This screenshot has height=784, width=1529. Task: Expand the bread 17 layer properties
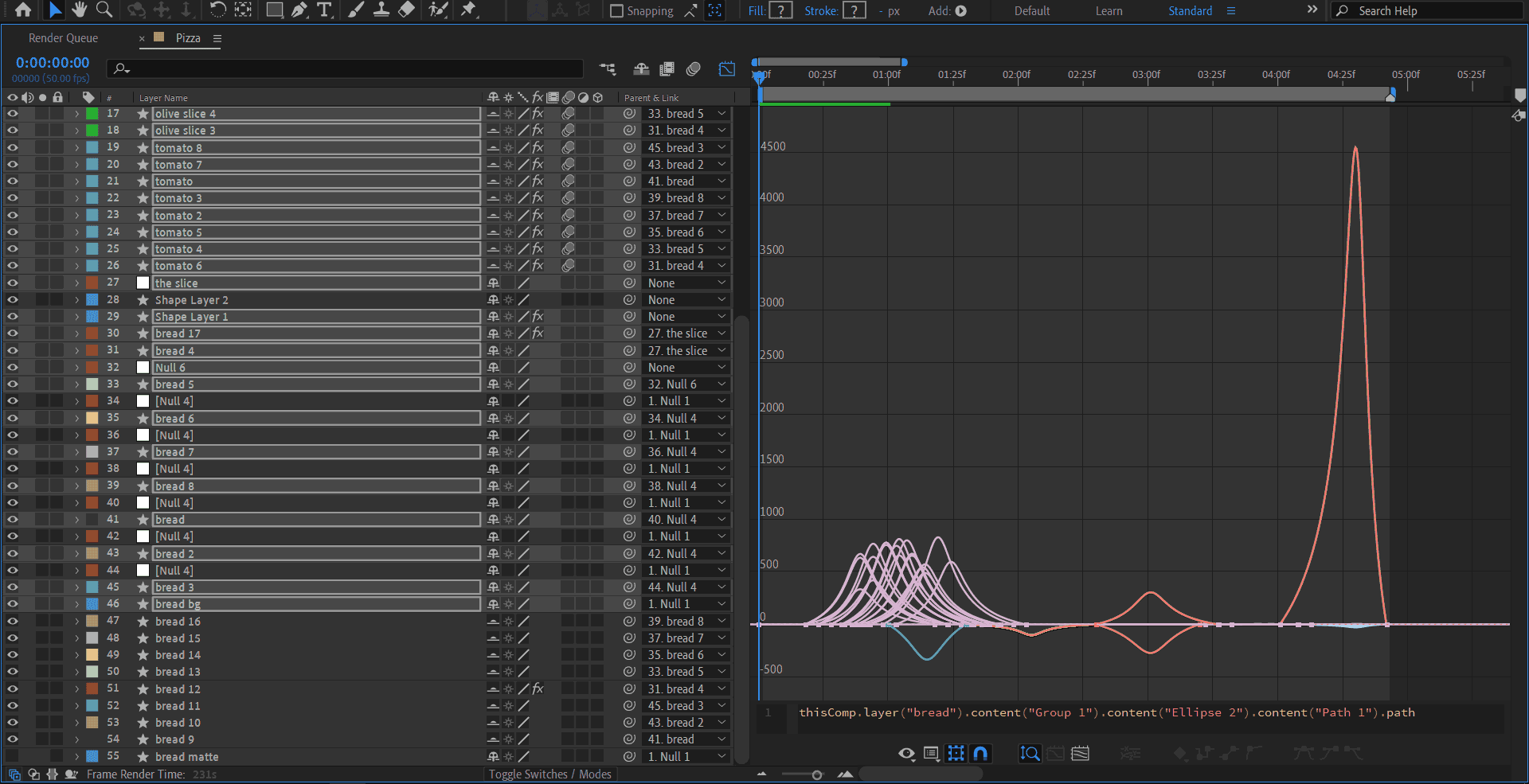point(76,333)
